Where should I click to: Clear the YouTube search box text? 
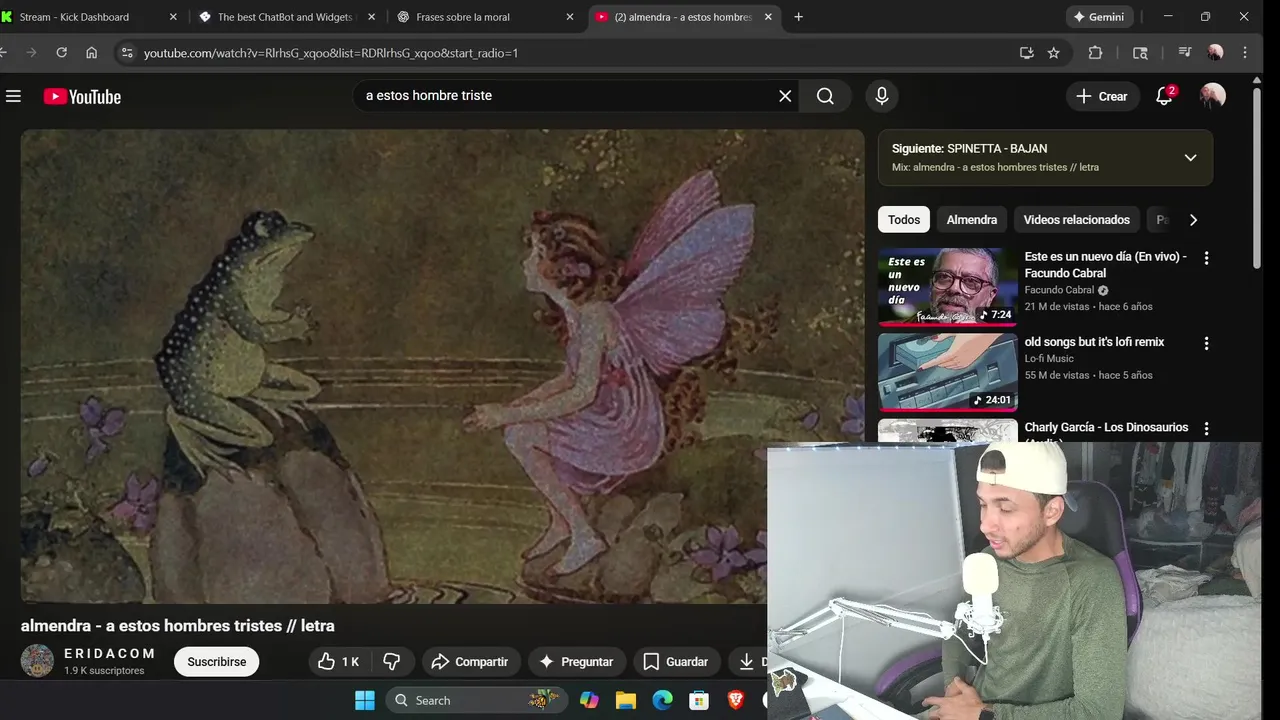tap(785, 96)
